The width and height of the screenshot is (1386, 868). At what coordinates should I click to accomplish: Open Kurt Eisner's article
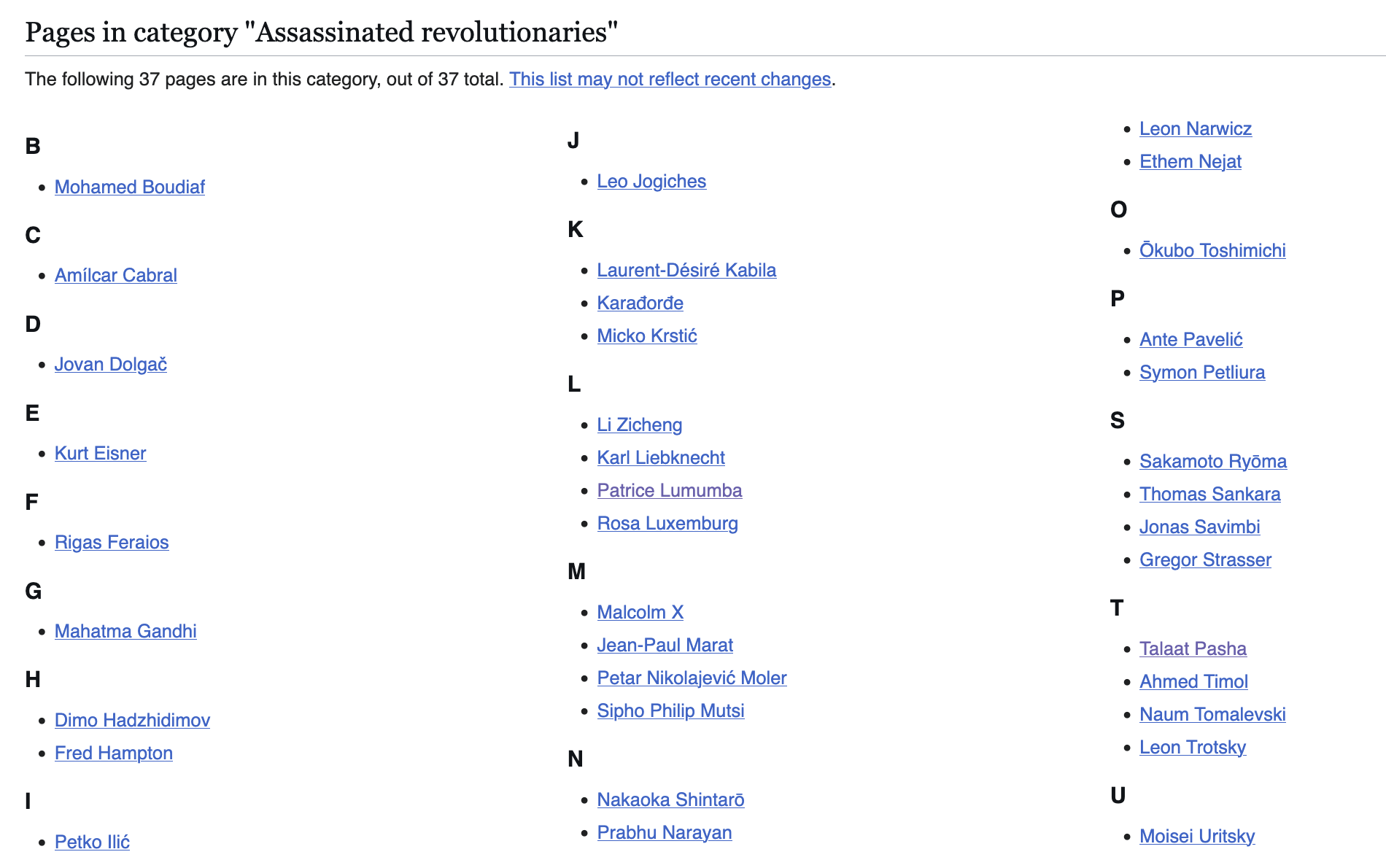coord(100,454)
